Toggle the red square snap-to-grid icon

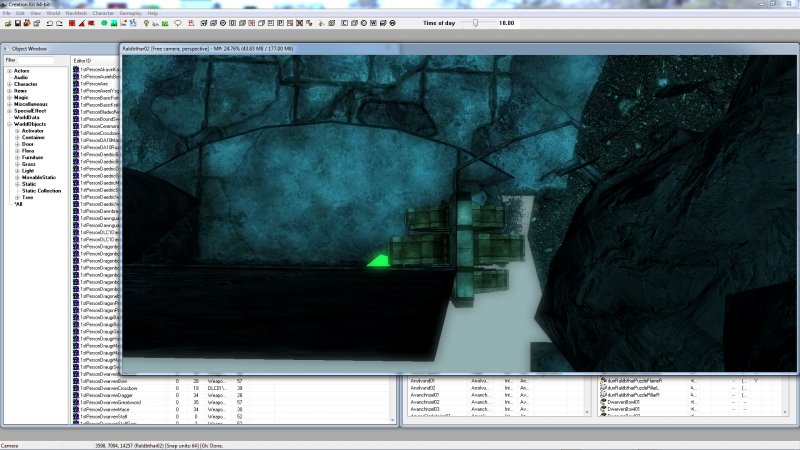click(x=72, y=23)
